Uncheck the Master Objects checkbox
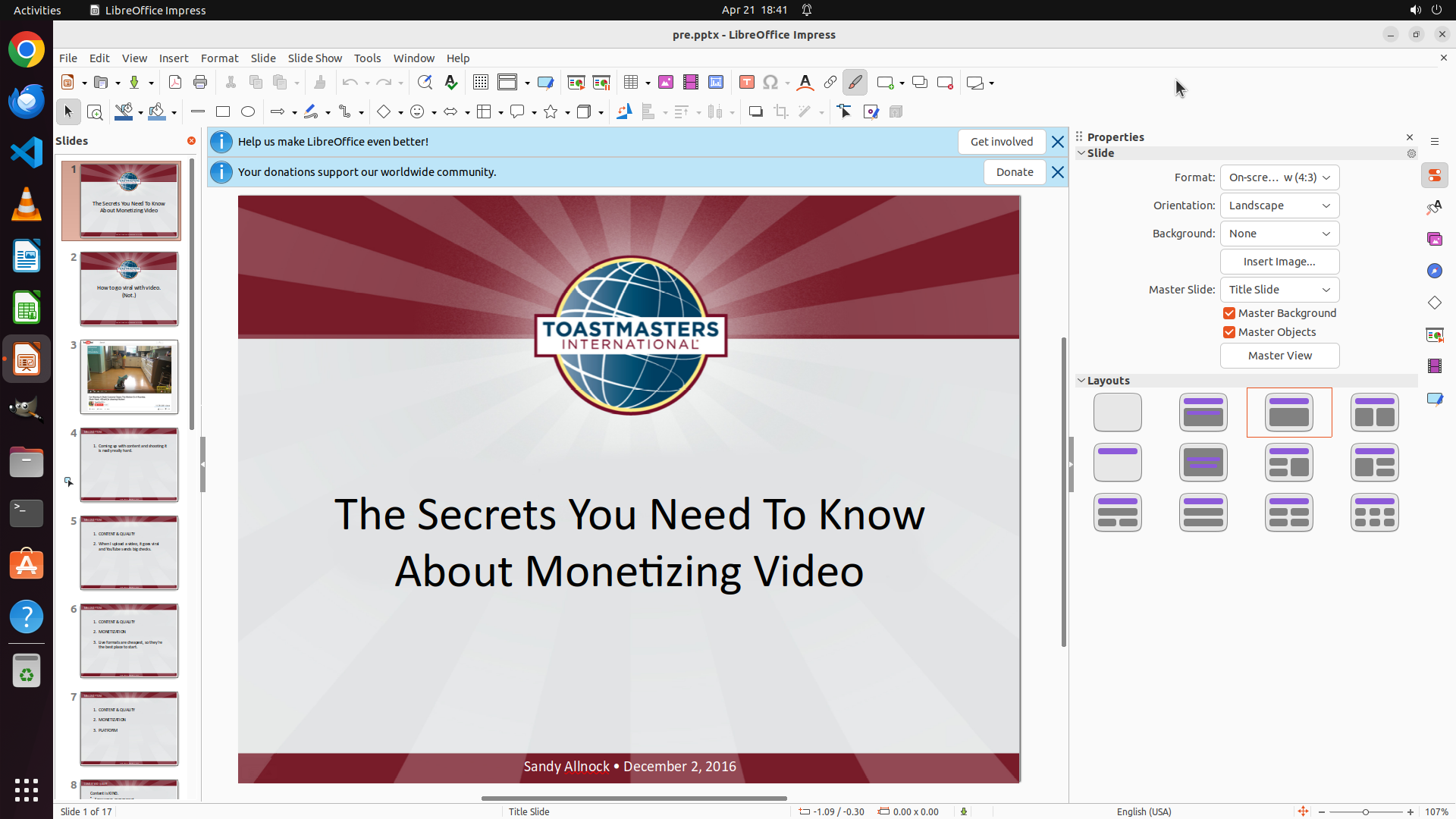 click(1229, 332)
